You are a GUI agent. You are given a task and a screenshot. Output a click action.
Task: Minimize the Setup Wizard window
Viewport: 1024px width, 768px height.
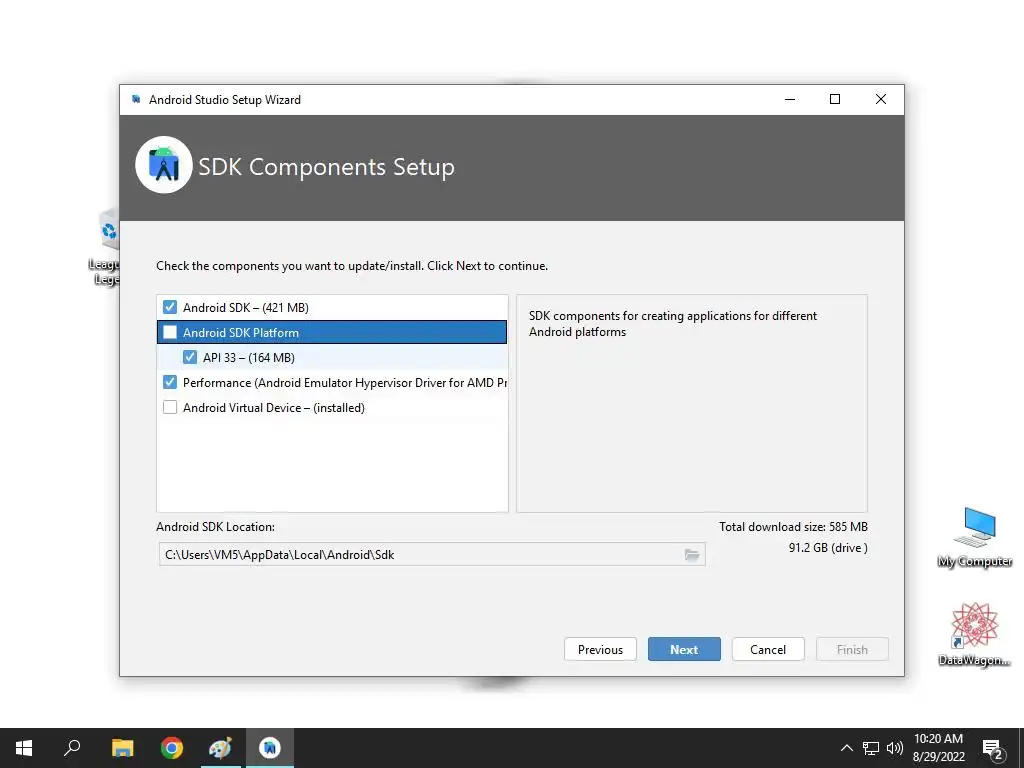click(790, 99)
